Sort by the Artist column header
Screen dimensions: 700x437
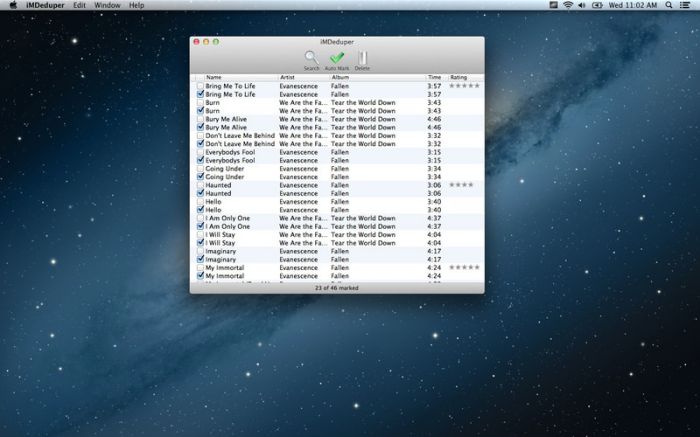(304, 77)
